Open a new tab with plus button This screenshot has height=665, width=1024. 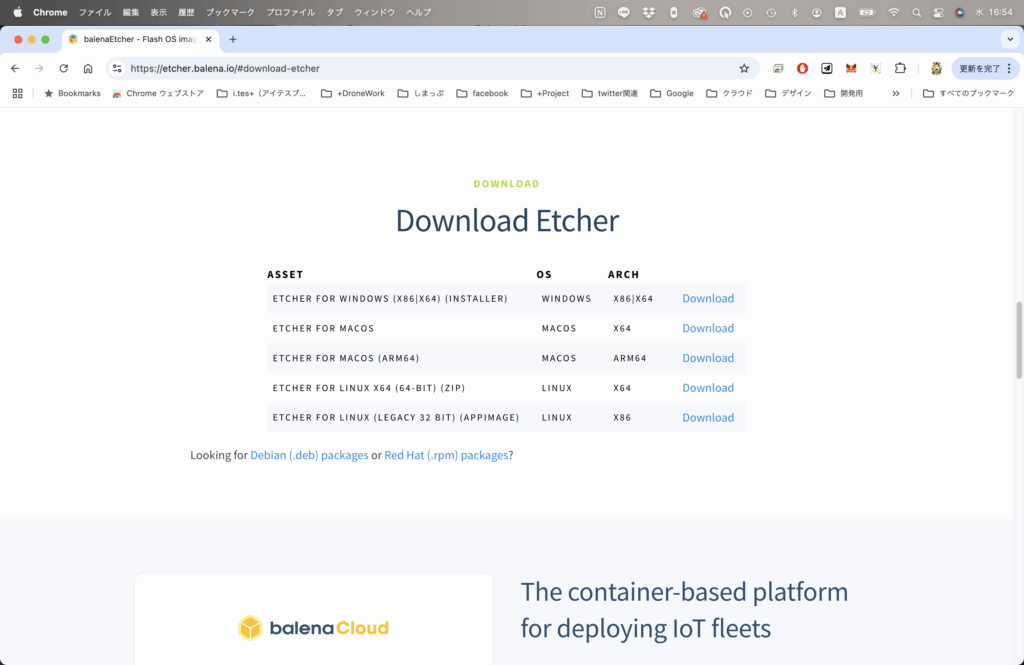point(232,39)
